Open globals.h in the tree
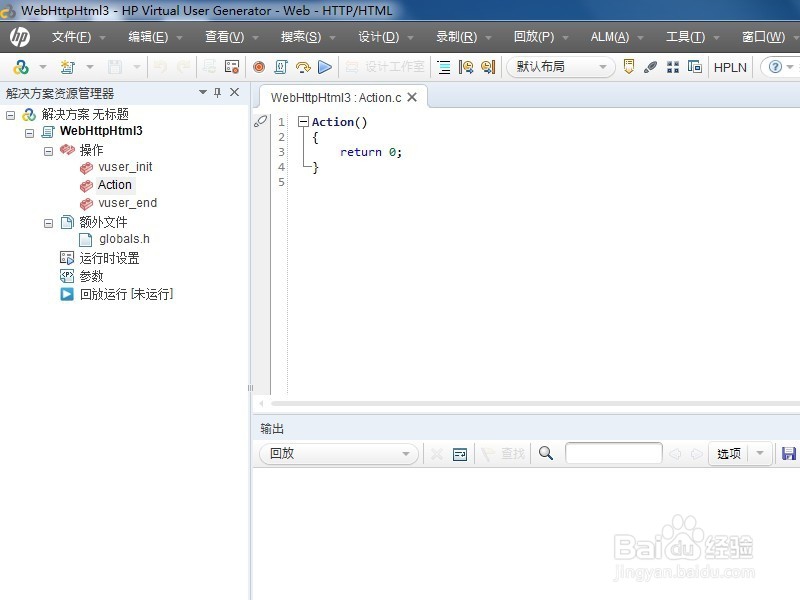Screen dimensions: 800x600 (x=124, y=239)
